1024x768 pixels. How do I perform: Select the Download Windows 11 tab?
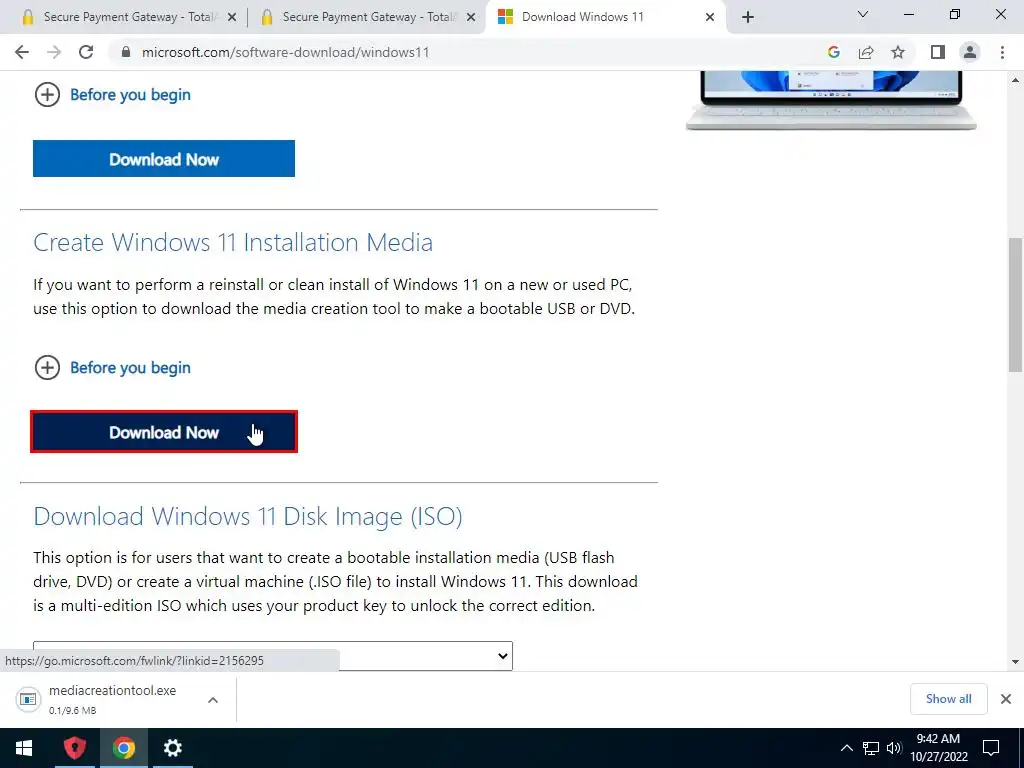(x=605, y=17)
